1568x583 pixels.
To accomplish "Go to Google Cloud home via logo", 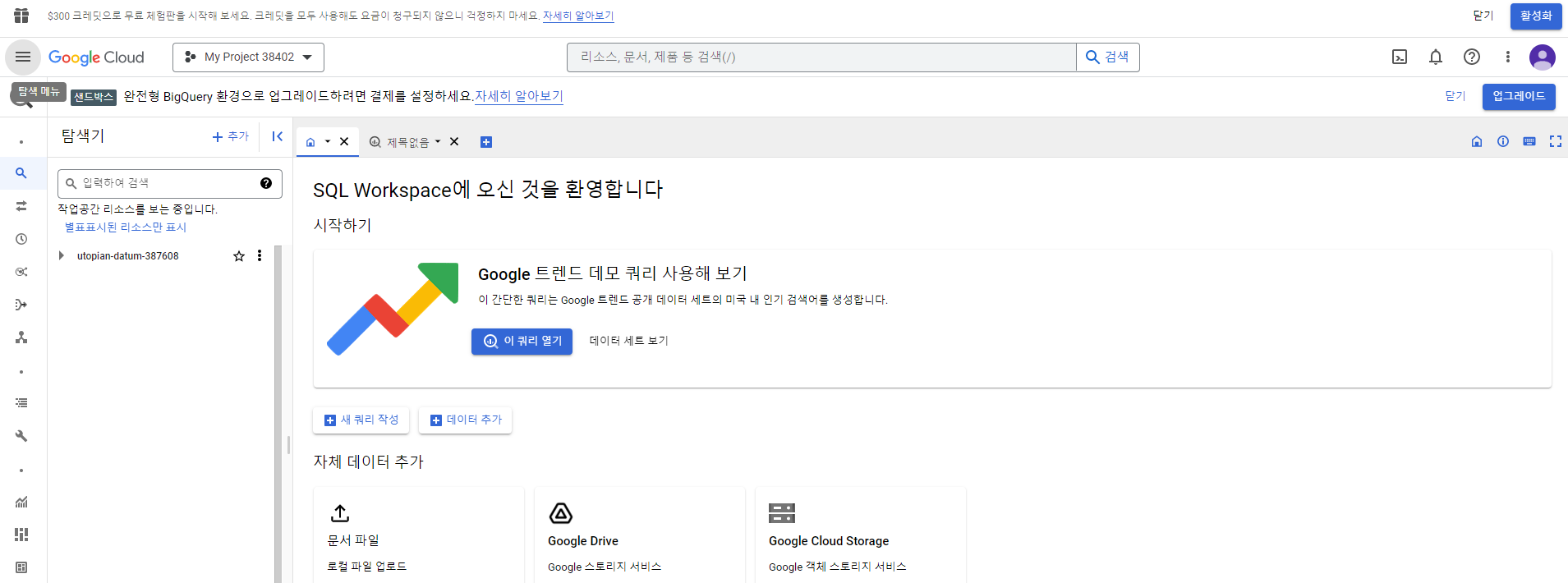I will pyautogui.click(x=96, y=57).
